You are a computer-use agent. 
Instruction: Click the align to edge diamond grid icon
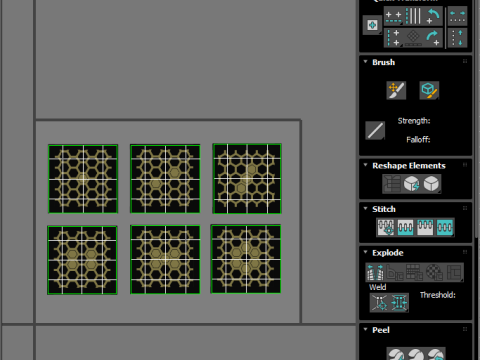(413, 38)
